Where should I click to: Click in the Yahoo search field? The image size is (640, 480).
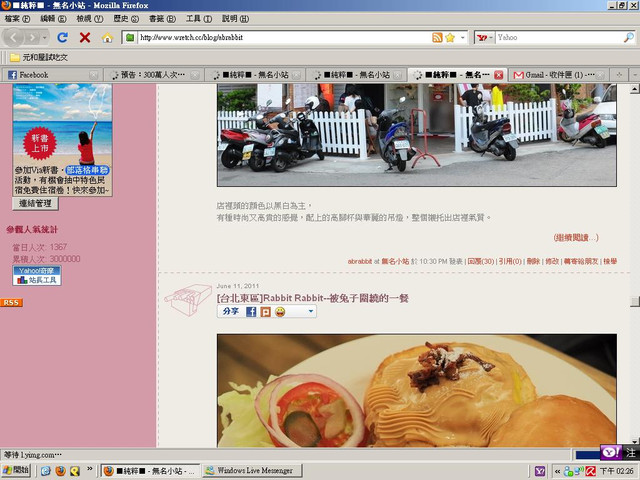(559, 38)
